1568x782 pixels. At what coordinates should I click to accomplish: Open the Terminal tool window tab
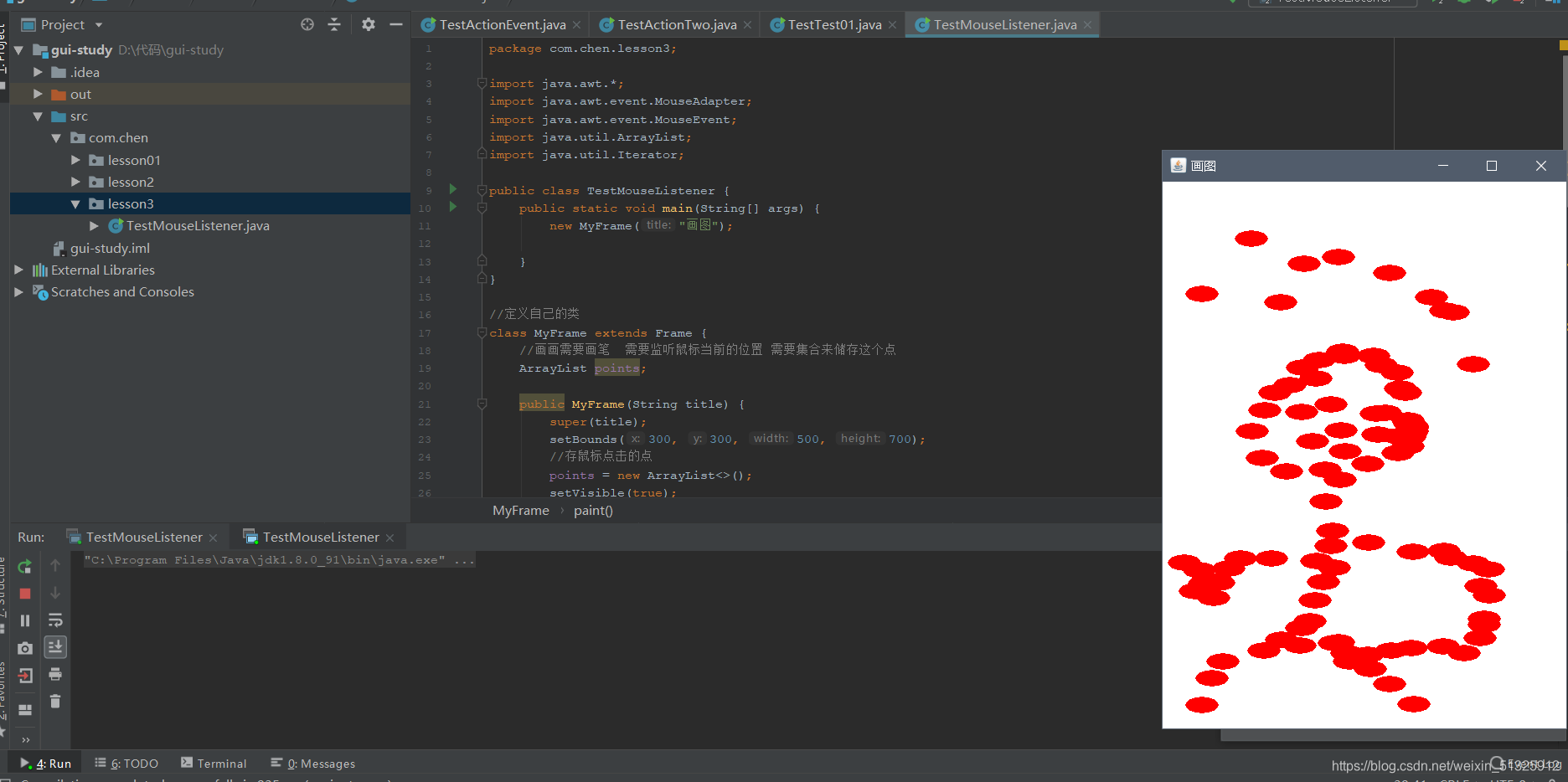(x=214, y=764)
